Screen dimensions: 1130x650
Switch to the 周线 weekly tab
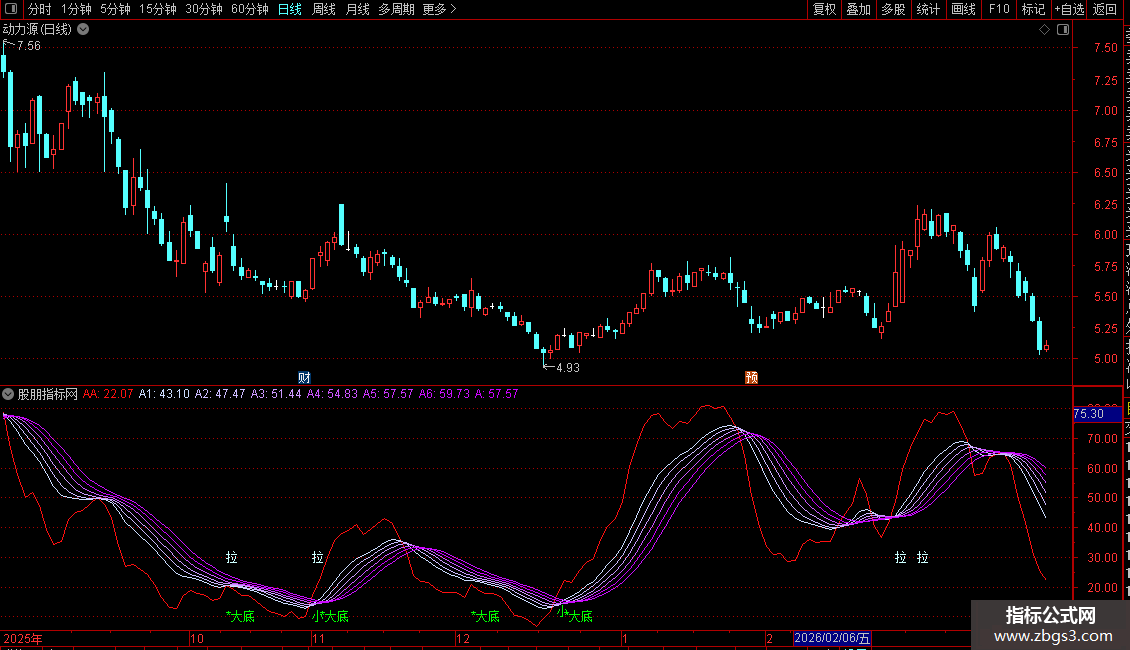click(x=323, y=9)
